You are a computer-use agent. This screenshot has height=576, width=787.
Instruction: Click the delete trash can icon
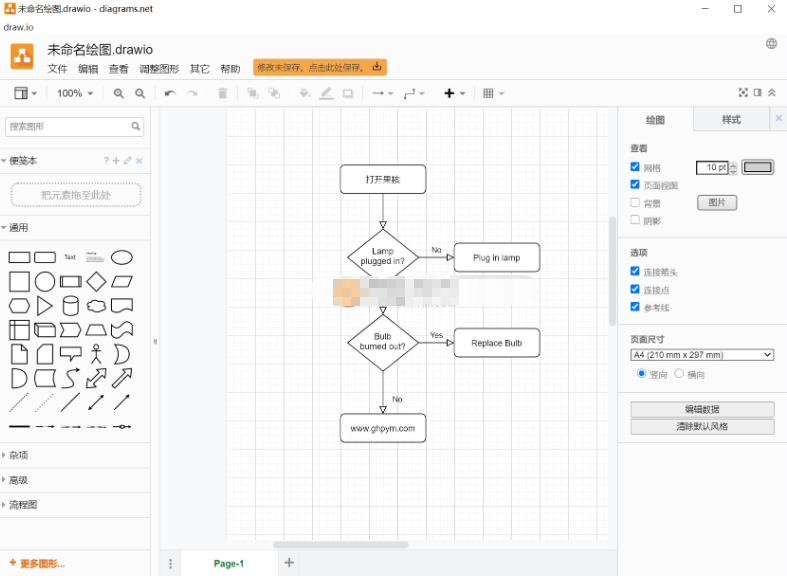(223, 93)
